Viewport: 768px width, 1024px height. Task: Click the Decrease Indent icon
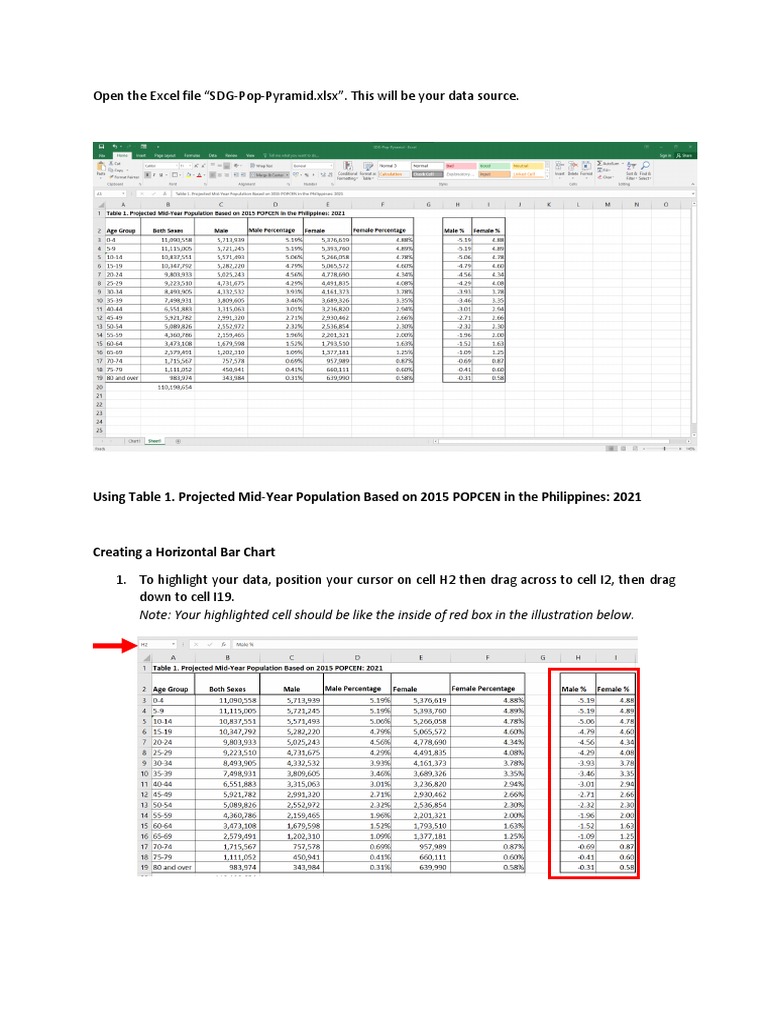coord(236,175)
